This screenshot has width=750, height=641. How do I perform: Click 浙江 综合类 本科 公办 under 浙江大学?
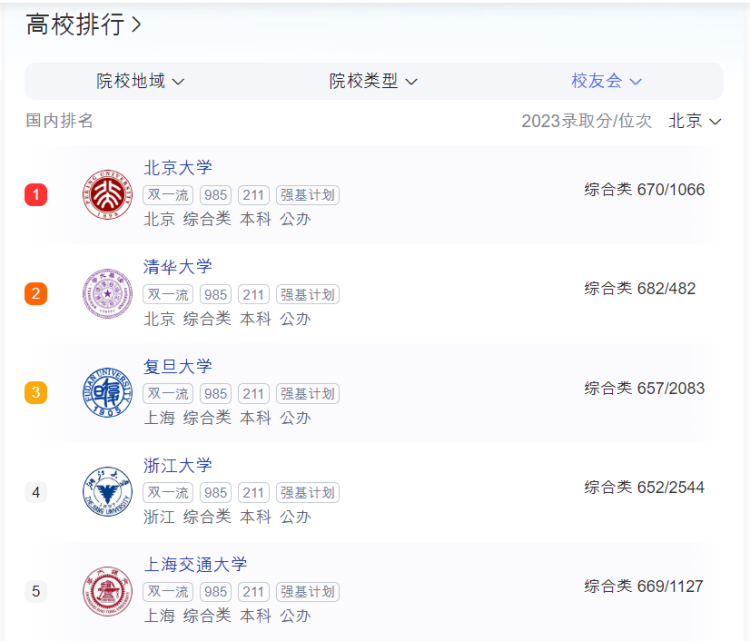(x=227, y=517)
